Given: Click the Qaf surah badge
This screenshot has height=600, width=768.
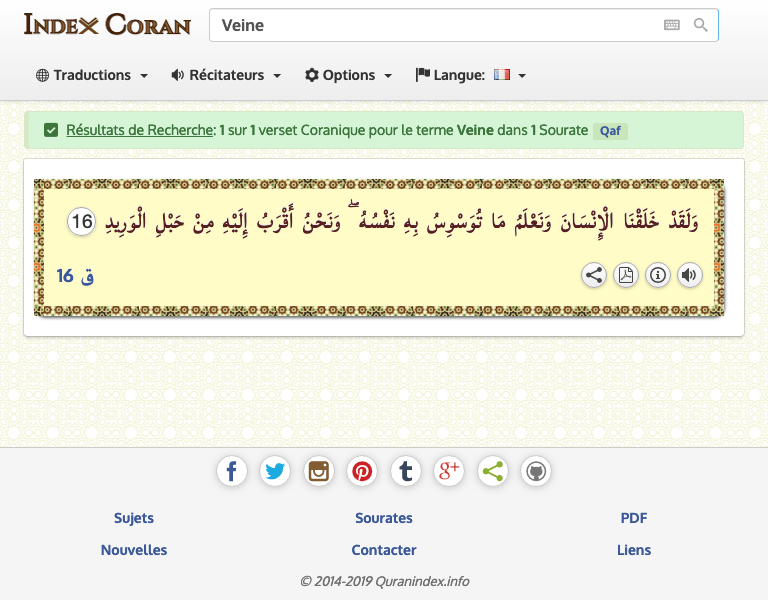Looking at the screenshot, I should (610, 131).
